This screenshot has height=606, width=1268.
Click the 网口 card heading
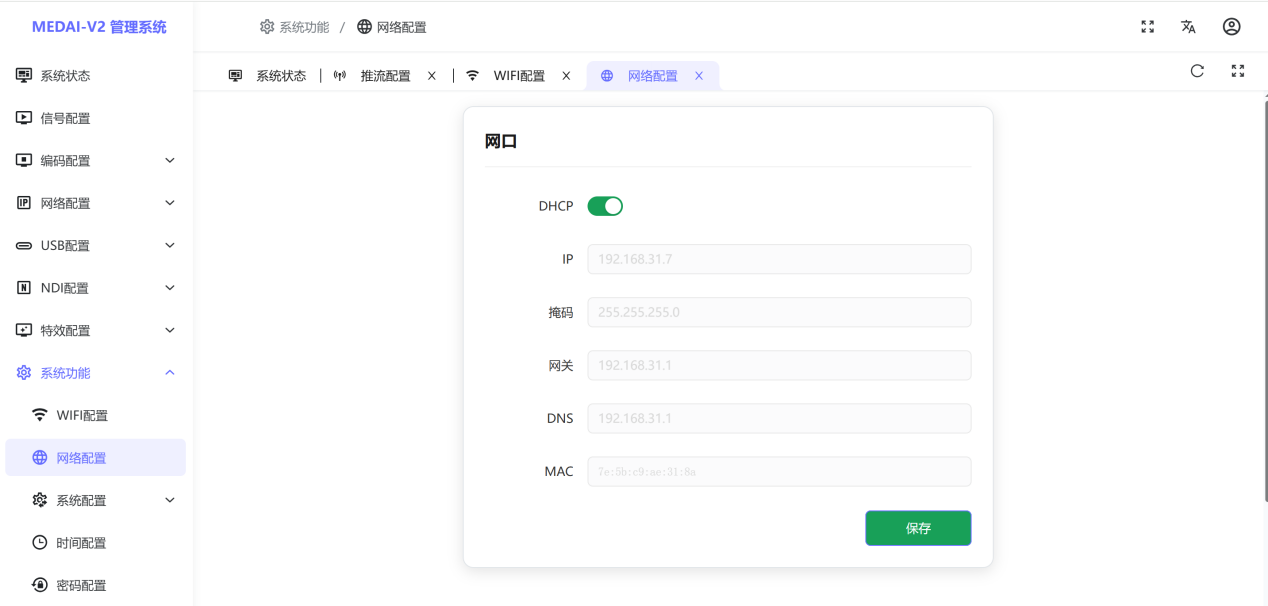coord(501,141)
